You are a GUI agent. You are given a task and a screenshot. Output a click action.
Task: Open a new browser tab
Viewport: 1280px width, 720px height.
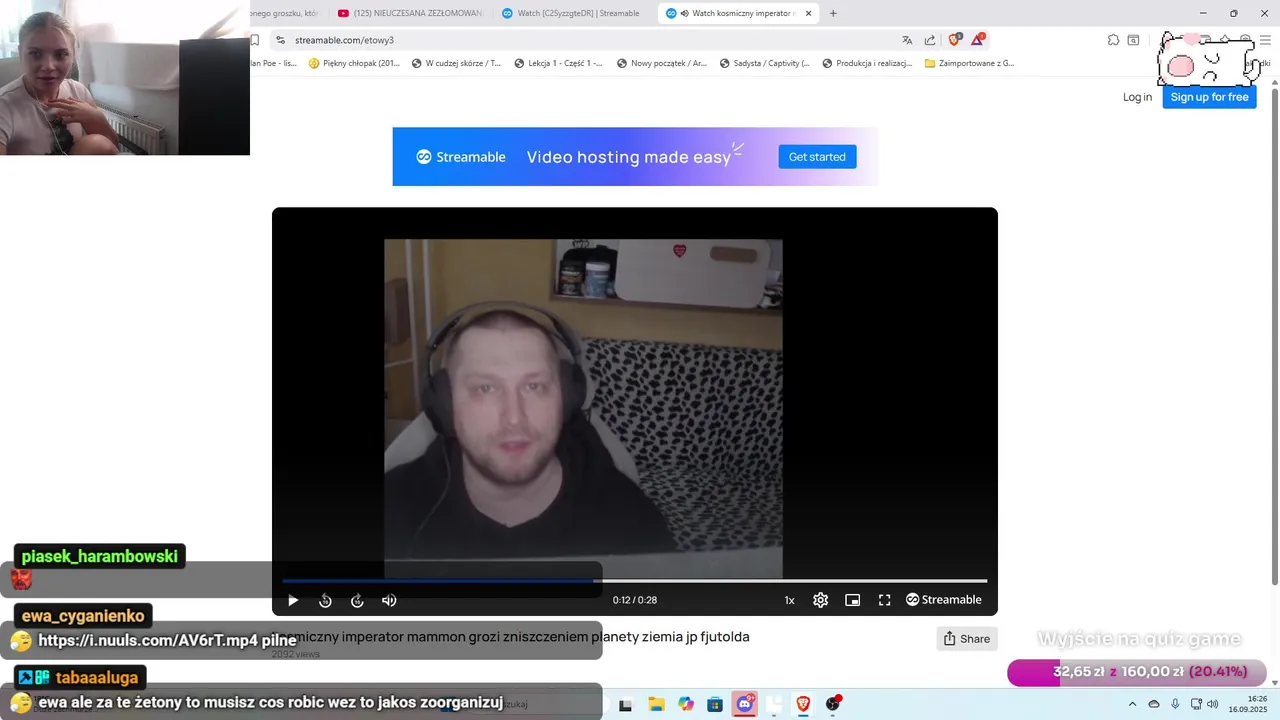coord(833,13)
